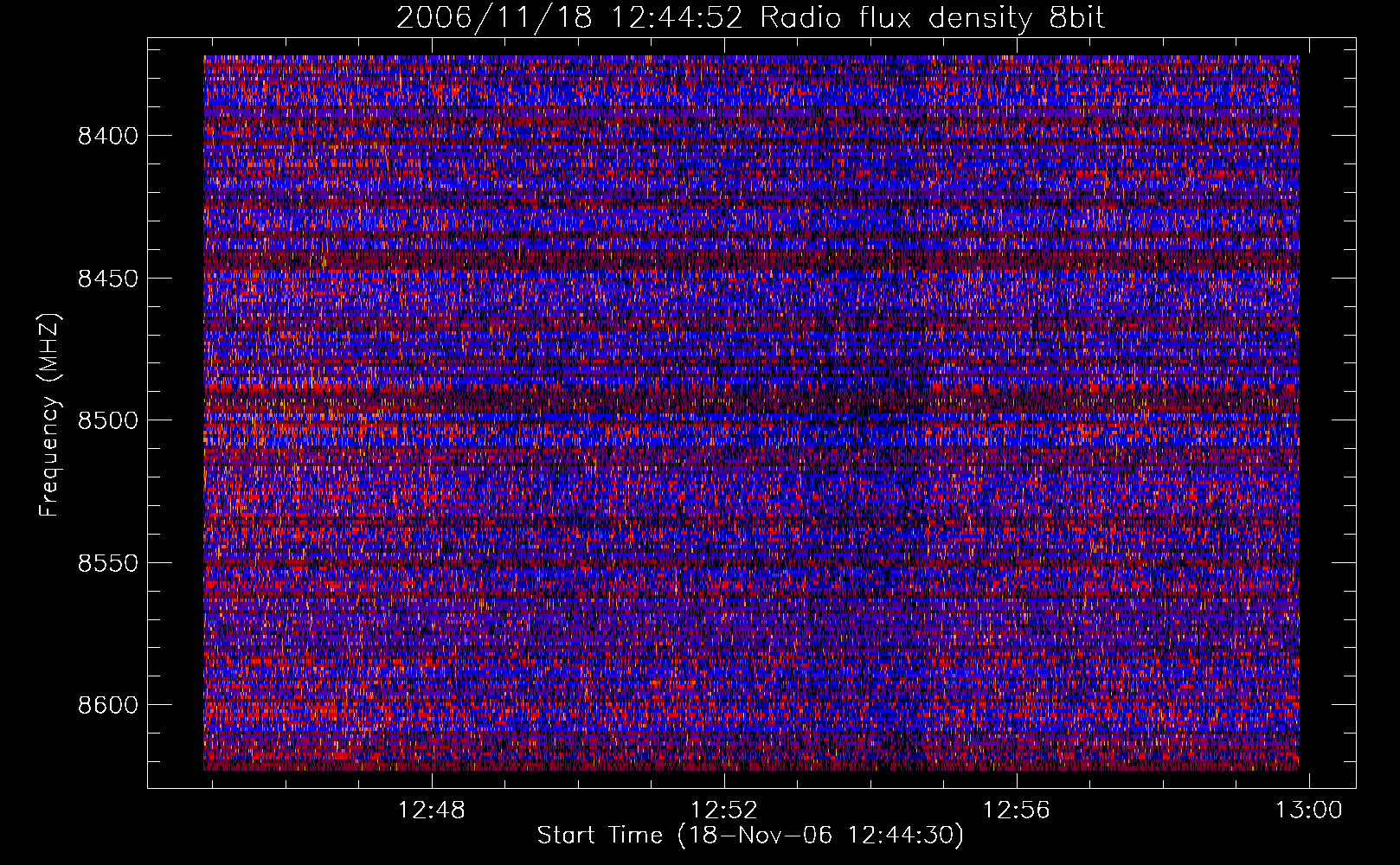Click the 13:00 time tick label
1400x865 pixels.
[1309, 810]
